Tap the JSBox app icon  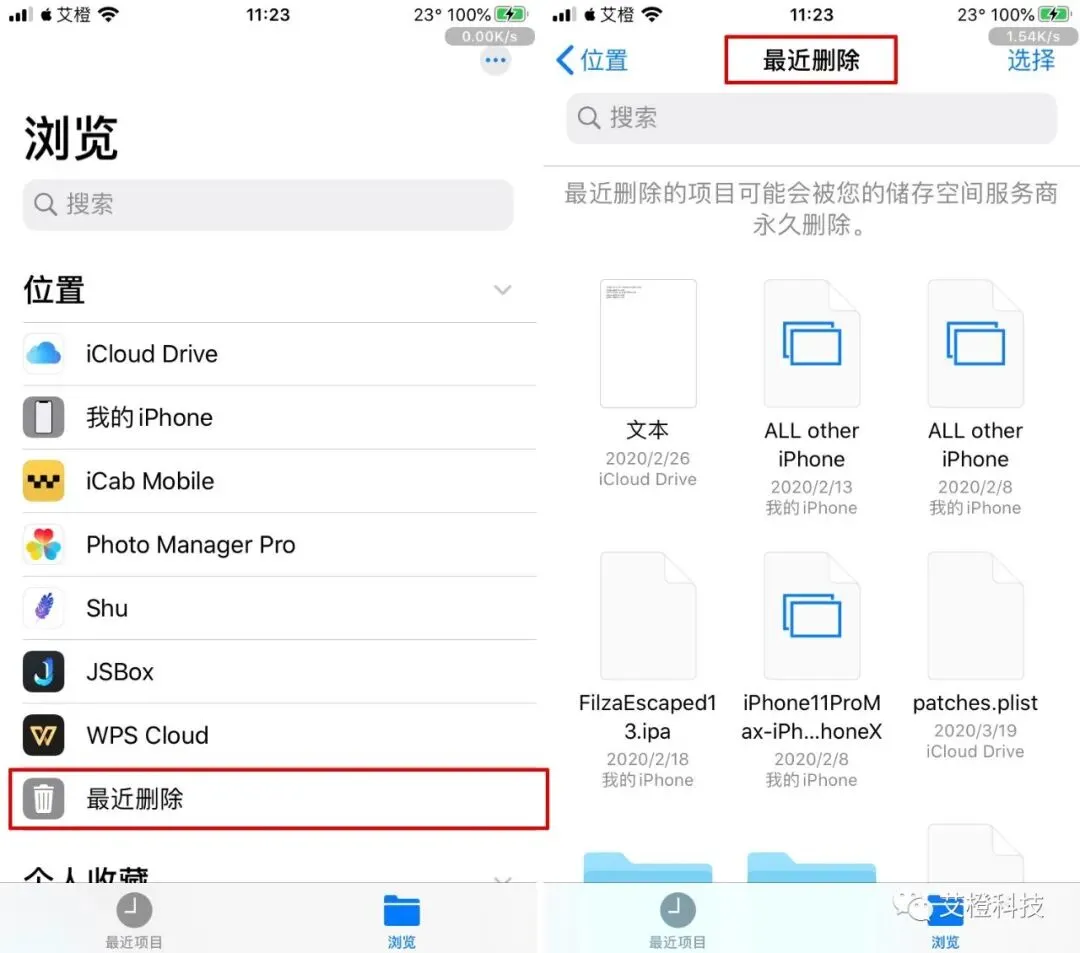pyautogui.click(x=44, y=671)
